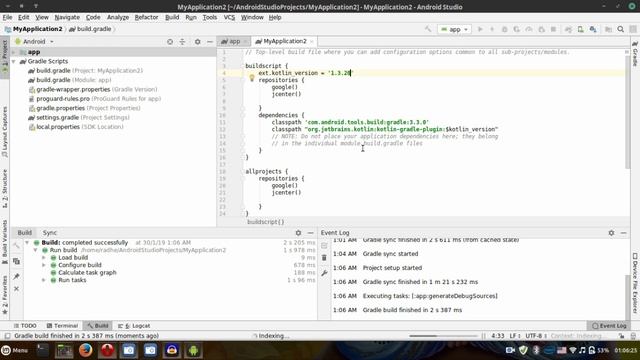The height and width of the screenshot is (360, 640).
Task: Click Sync Project with Gradle Files icon
Action: tap(568, 29)
